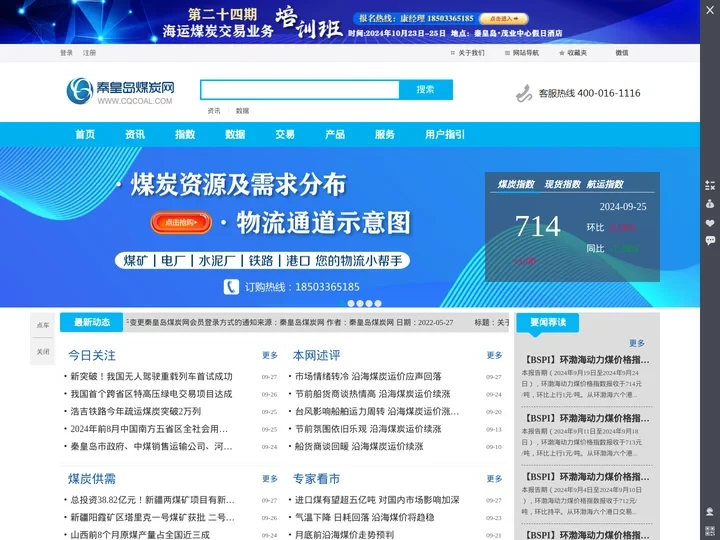
Task: Switch to the 现货指数 index tab
Action: pyautogui.click(x=562, y=184)
